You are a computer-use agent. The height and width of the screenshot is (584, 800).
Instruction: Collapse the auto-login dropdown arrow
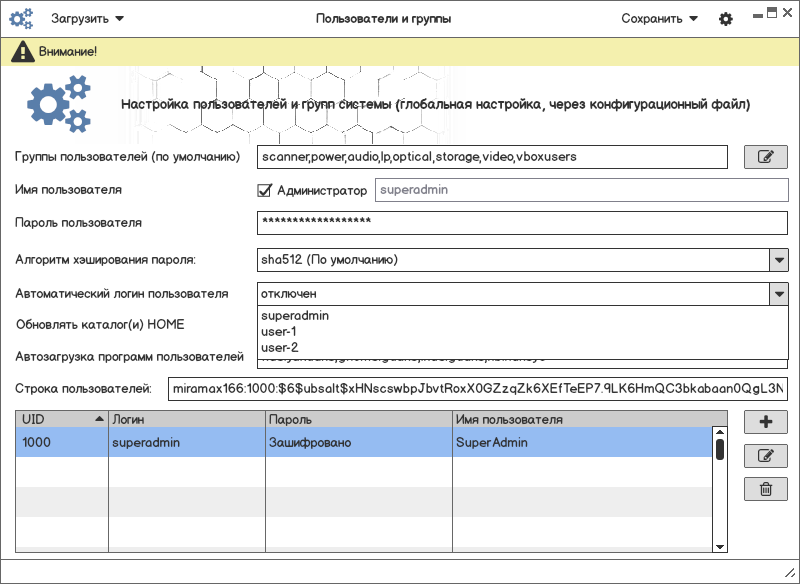[778, 294]
